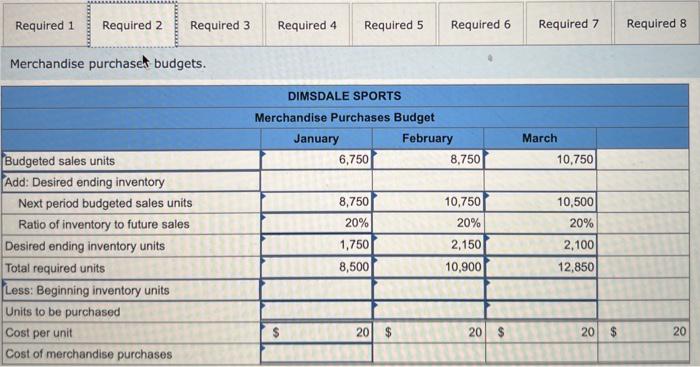Select the 'Next period budgeted sales units' label
This screenshot has width=700, height=367.
coord(105,203)
